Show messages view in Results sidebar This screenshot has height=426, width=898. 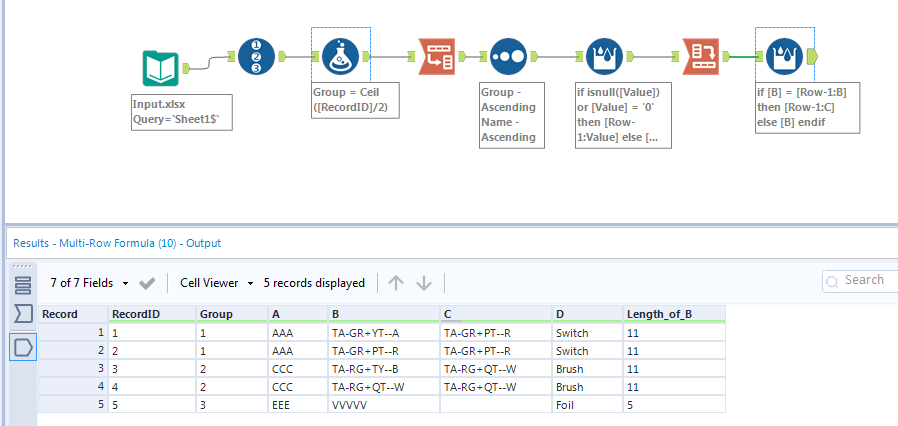click(23, 284)
